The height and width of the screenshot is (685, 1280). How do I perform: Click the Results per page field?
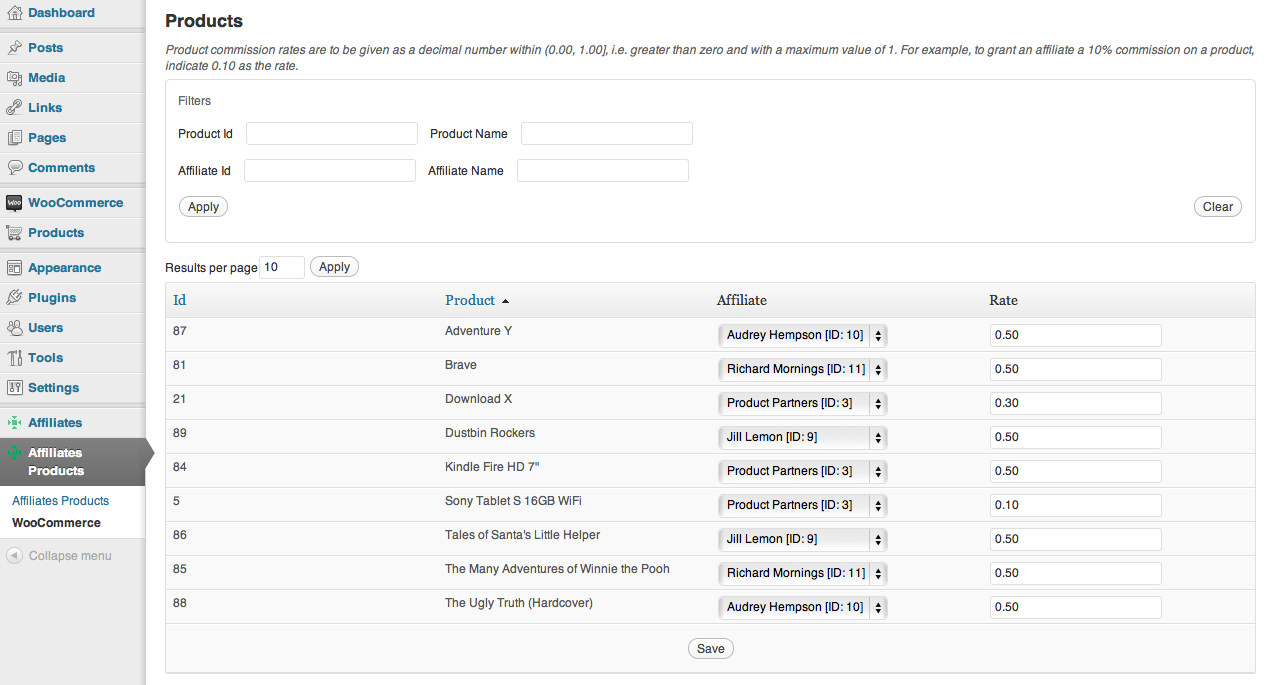click(282, 267)
